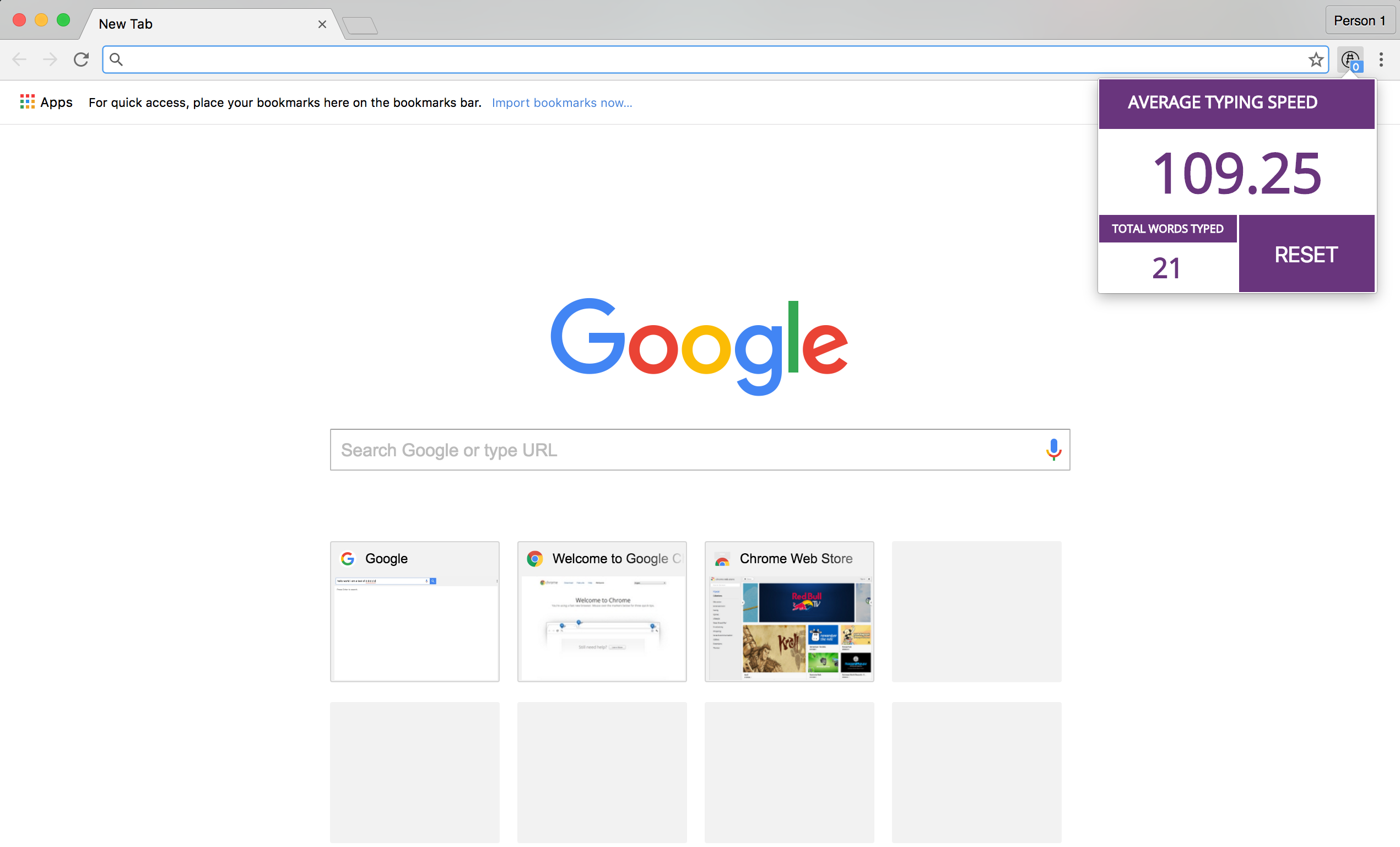The height and width of the screenshot is (847, 1400).
Task: Close the New Tab tab
Action: click(322, 24)
